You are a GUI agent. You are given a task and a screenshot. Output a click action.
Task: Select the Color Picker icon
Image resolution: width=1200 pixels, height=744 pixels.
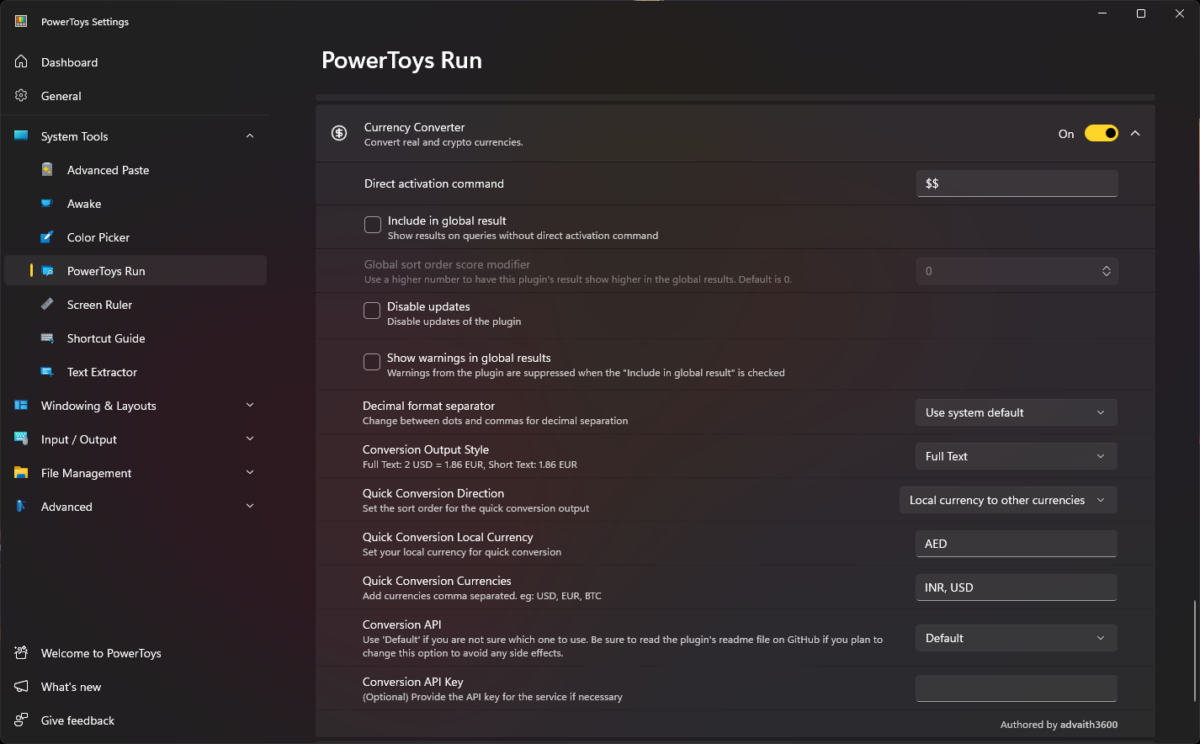(47, 237)
